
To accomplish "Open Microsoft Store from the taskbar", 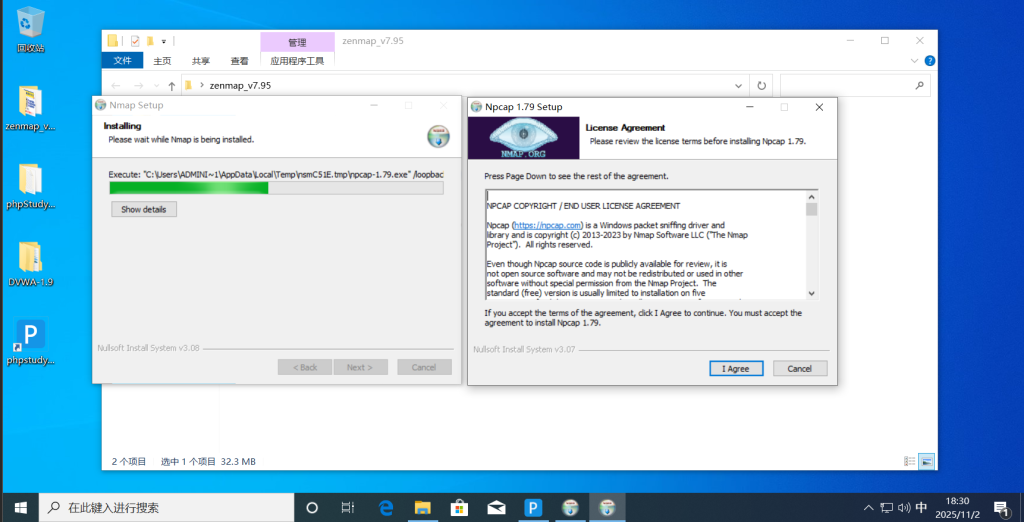I will point(459,507).
